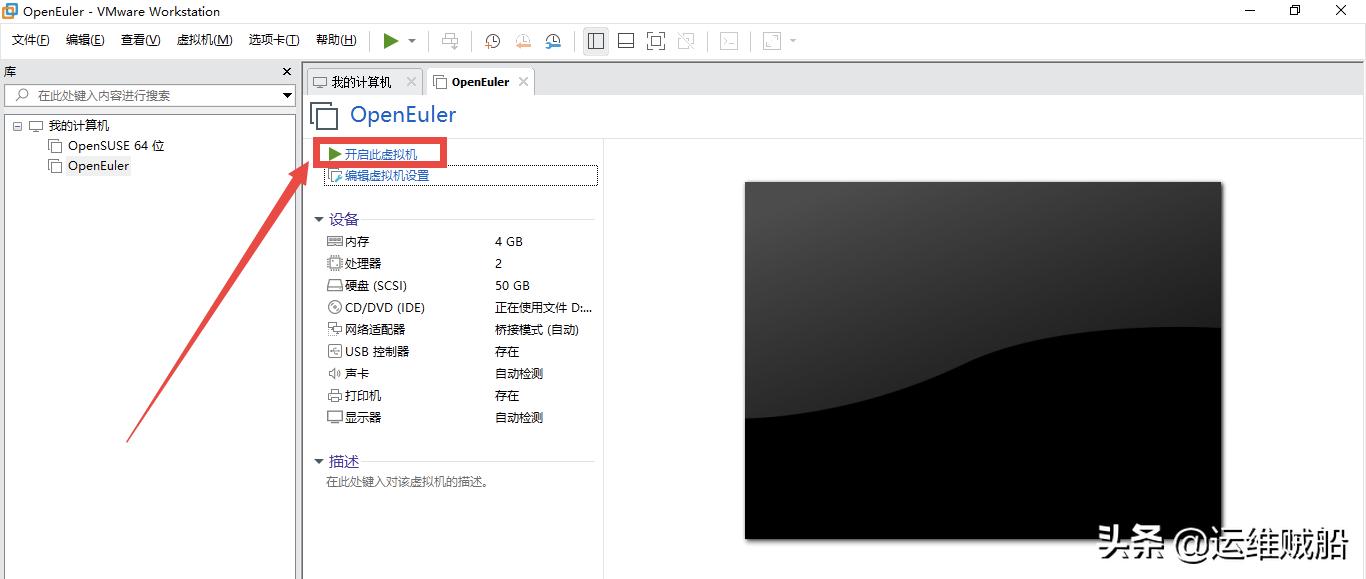Click 编辑虚拟机设置 link
Image resolution: width=1366 pixels, height=579 pixels.
click(386, 176)
